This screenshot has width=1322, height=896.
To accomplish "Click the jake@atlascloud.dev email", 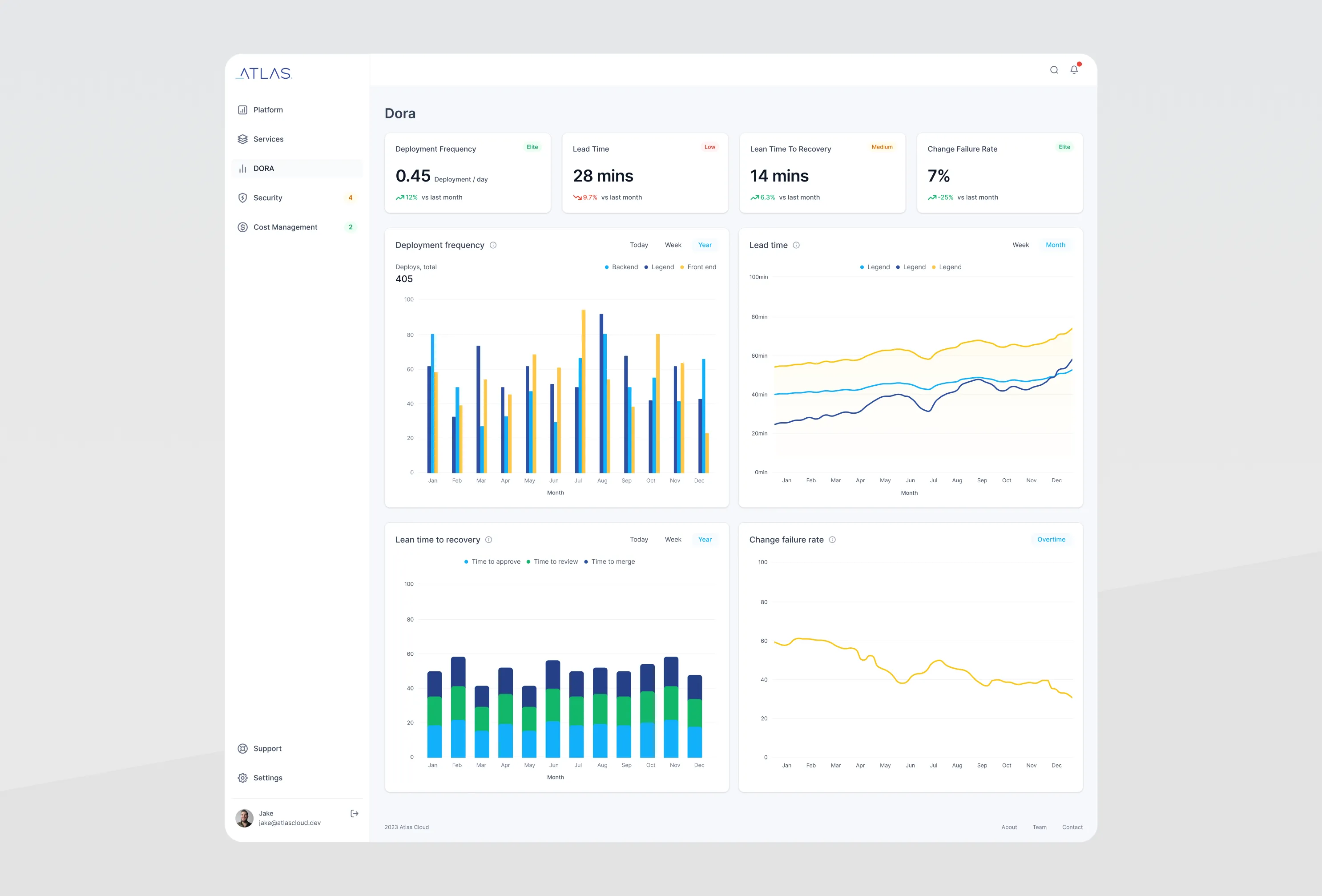I will (290, 823).
